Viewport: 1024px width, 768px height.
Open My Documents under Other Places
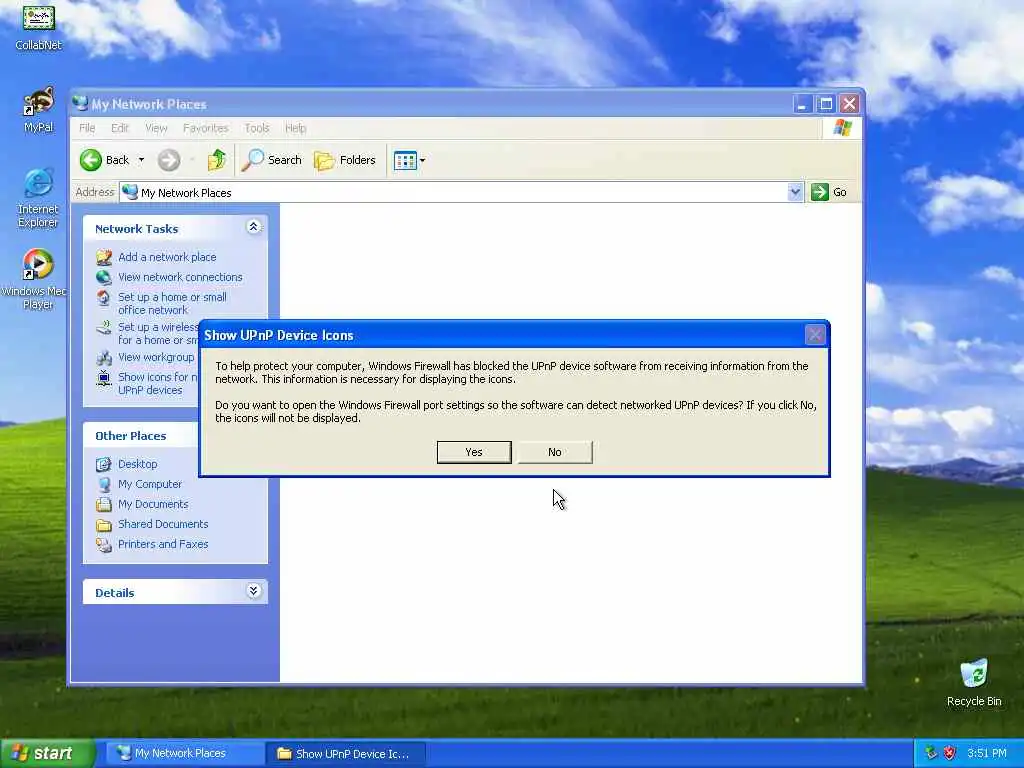pos(153,504)
